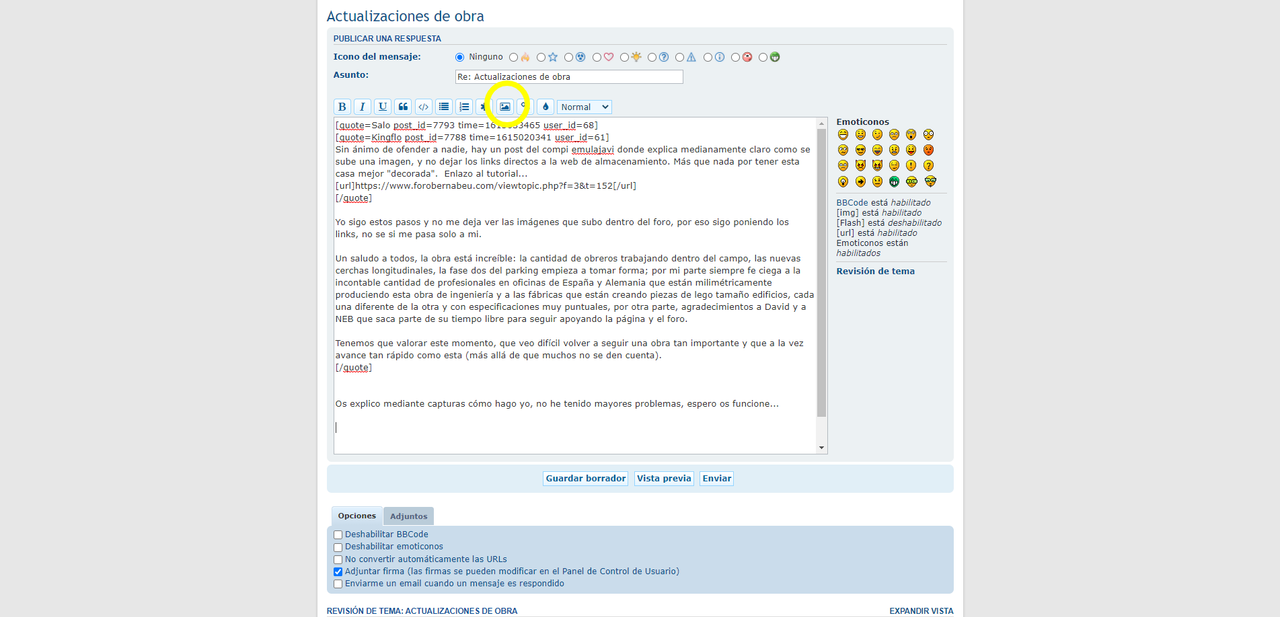The width and height of the screenshot is (1280, 617).
Task: Apply italic formatting with the I button
Action: [362, 107]
